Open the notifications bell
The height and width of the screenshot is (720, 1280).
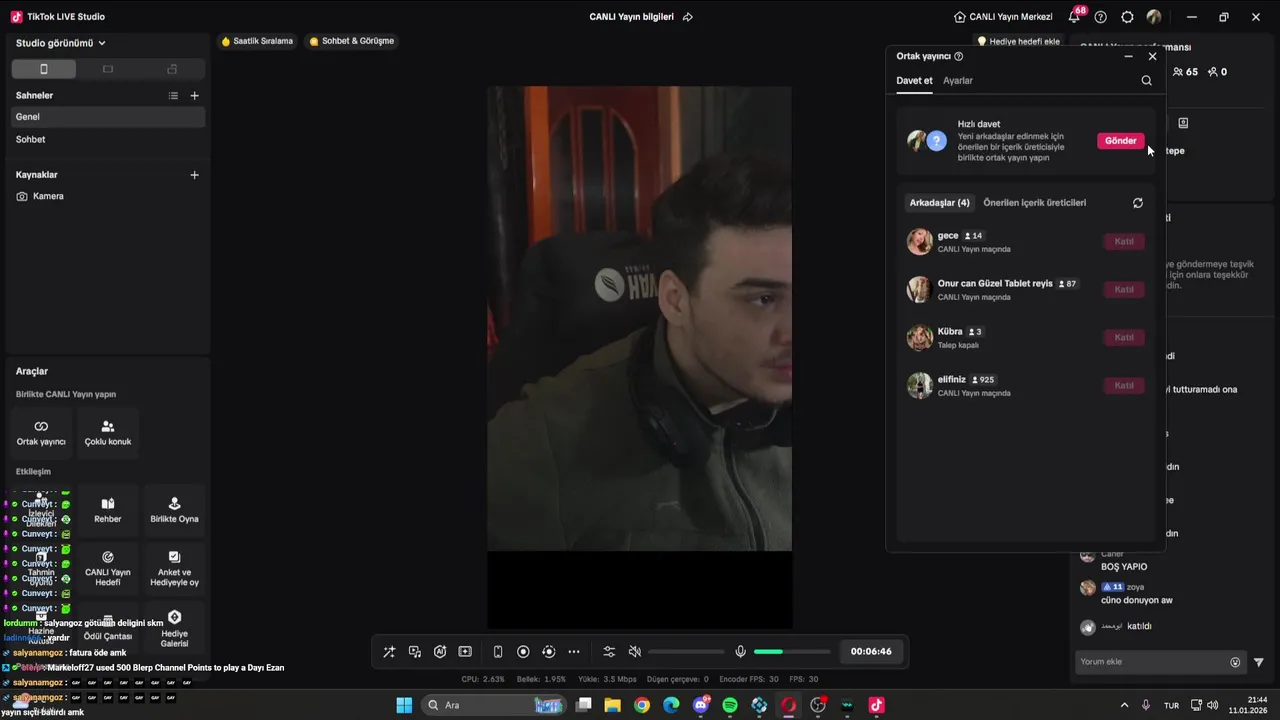point(1074,17)
